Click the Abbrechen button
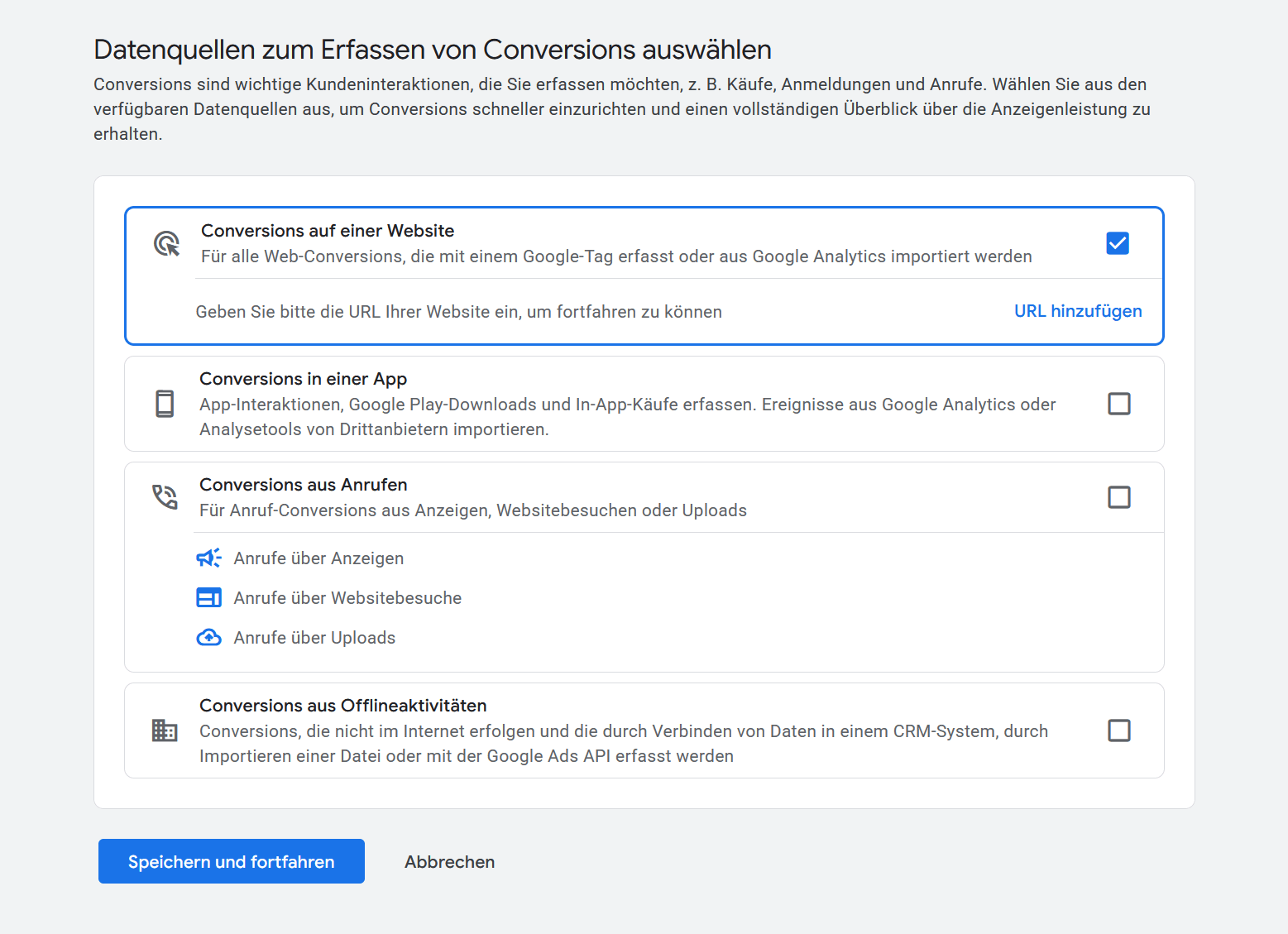This screenshot has height=934, width=1288. tap(450, 861)
